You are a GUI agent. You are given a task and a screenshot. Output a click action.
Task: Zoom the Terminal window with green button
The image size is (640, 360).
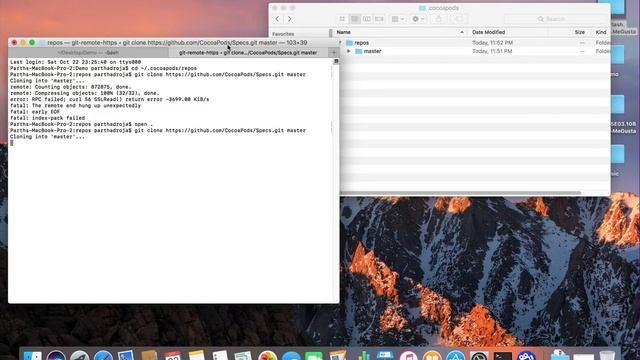tap(32, 42)
